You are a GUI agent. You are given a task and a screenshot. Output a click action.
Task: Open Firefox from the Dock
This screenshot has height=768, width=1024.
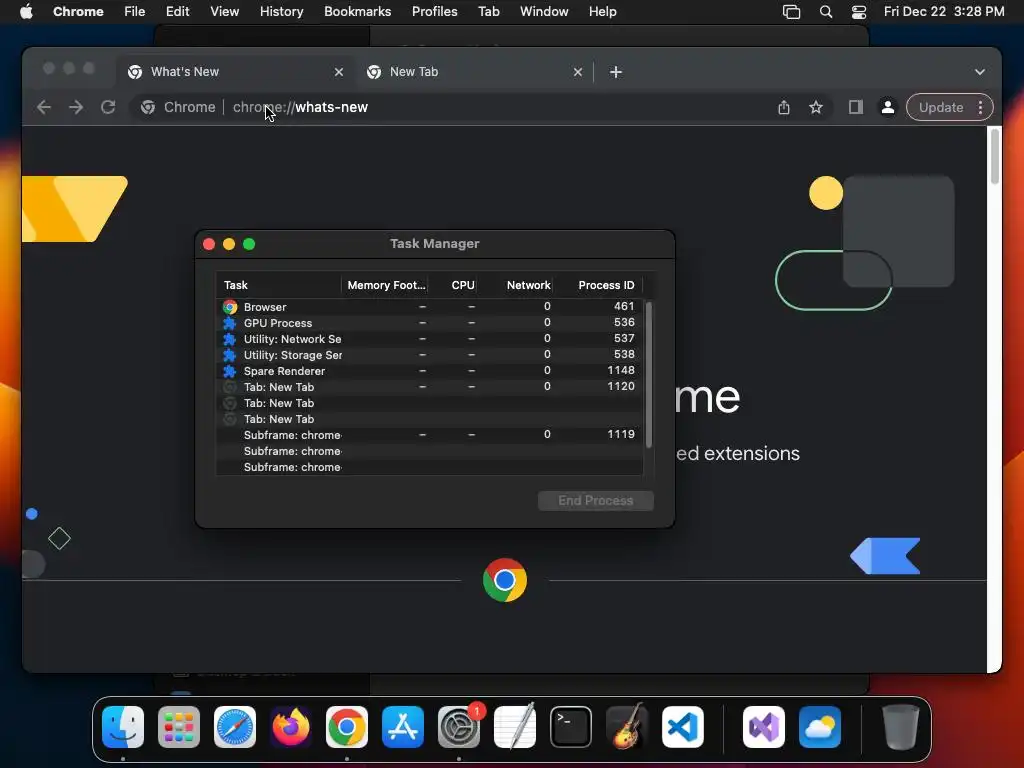click(x=291, y=727)
